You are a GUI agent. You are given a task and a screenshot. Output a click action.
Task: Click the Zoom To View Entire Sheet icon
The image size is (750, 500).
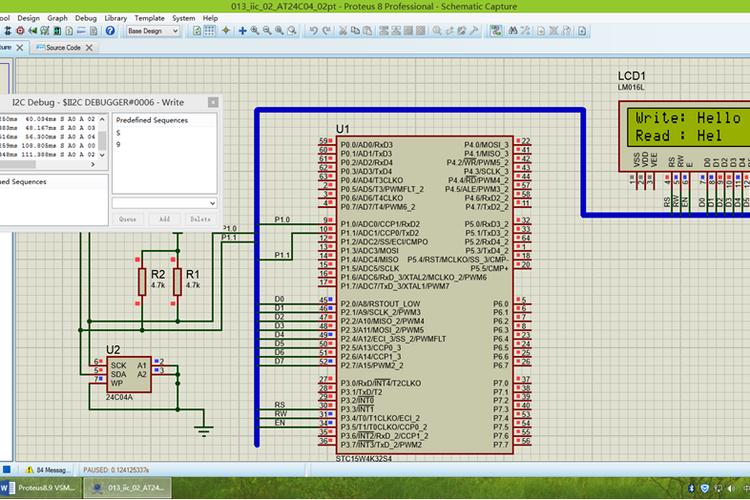click(x=279, y=31)
